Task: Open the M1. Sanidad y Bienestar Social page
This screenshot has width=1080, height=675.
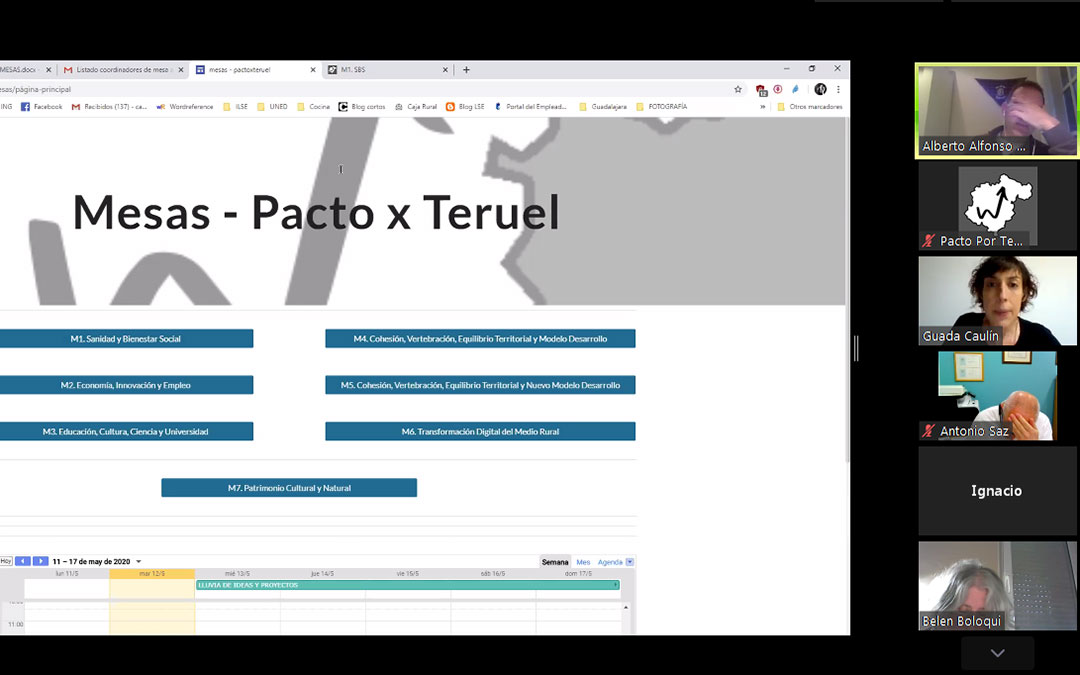Action: click(x=126, y=338)
